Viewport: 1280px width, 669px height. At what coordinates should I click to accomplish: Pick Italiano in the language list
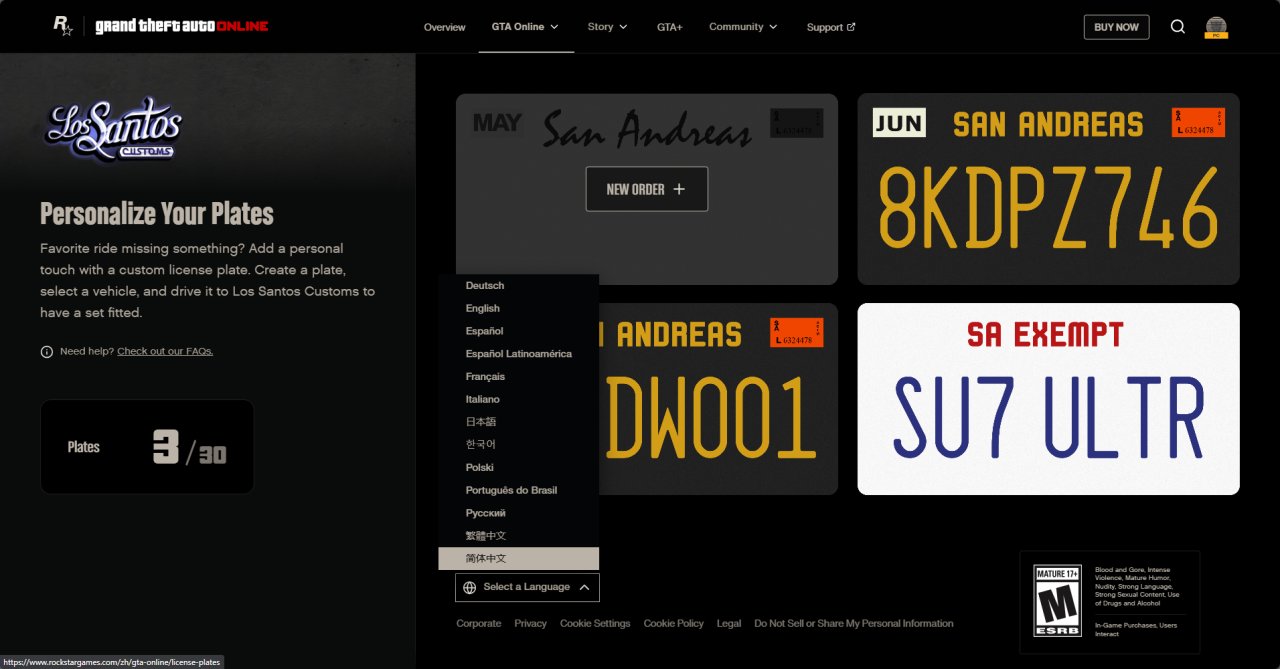(518, 399)
